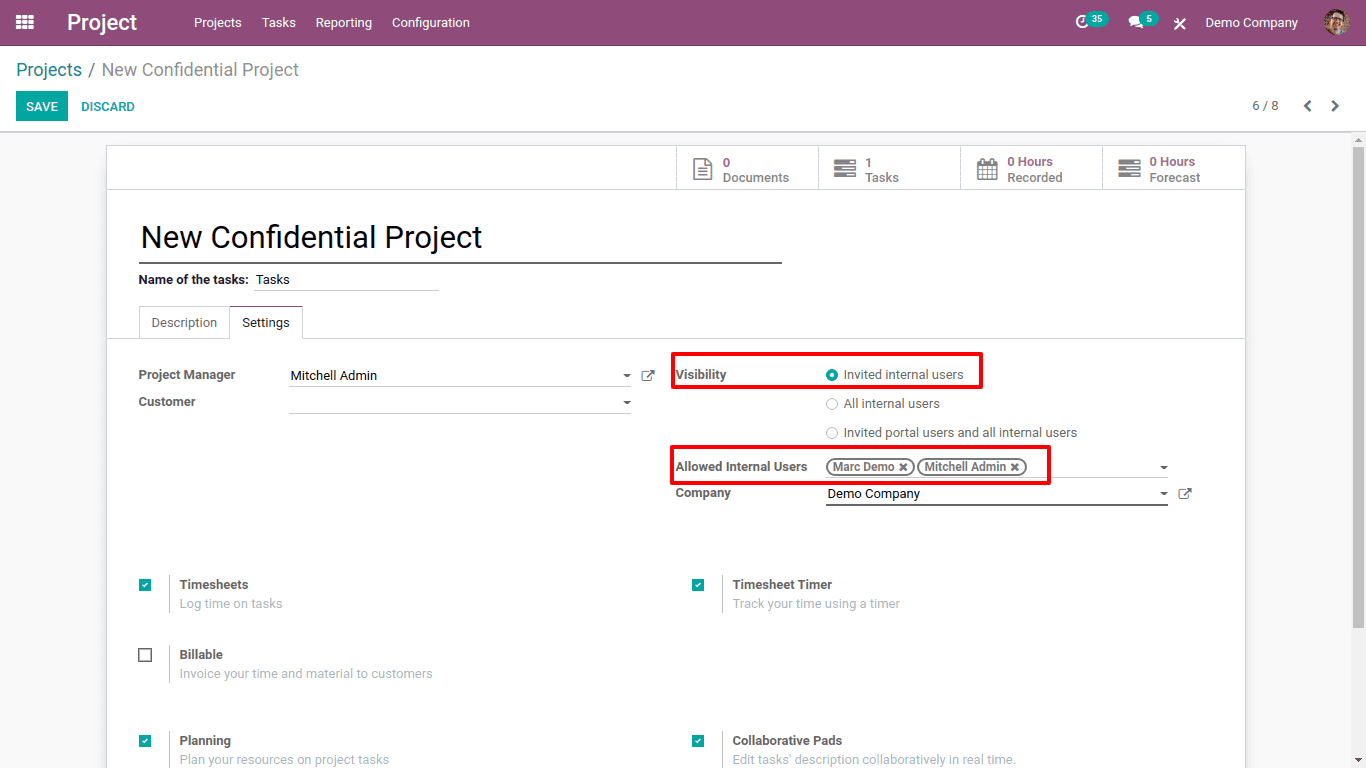Open the Projects menu
This screenshot has width=1366, height=768.
click(218, 22)
